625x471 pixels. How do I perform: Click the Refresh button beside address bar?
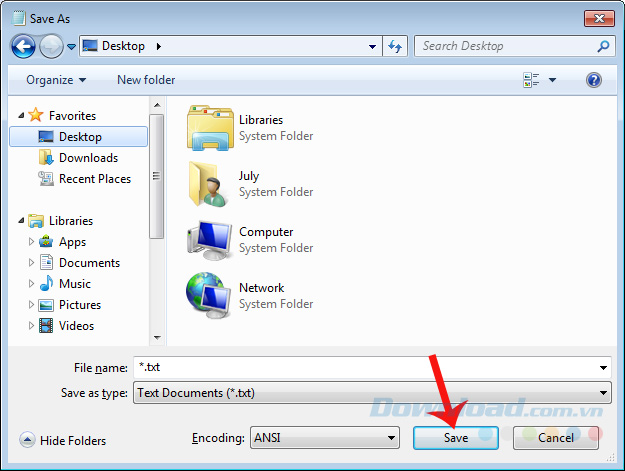coord(395,46)
